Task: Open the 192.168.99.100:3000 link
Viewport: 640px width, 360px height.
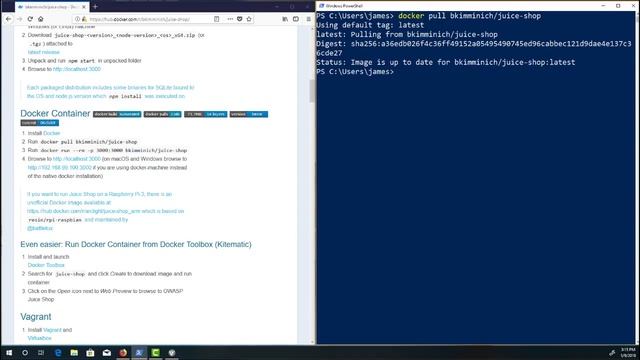Action: tap(60, 167)
